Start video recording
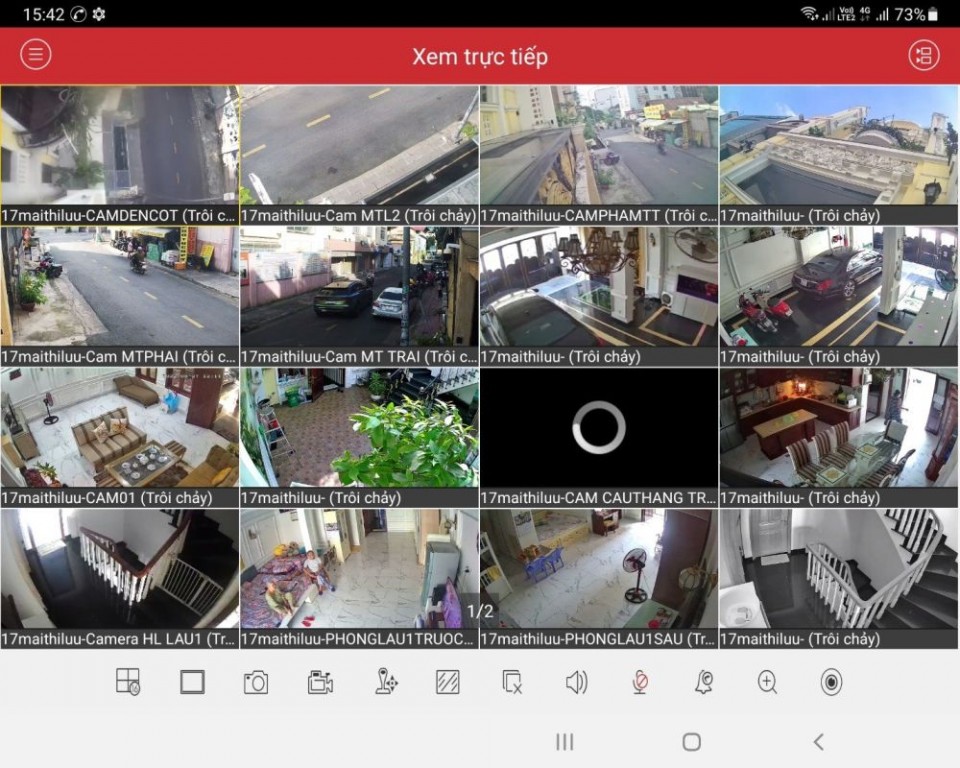This screenshot has width=960, height=768. coord(320,682)
